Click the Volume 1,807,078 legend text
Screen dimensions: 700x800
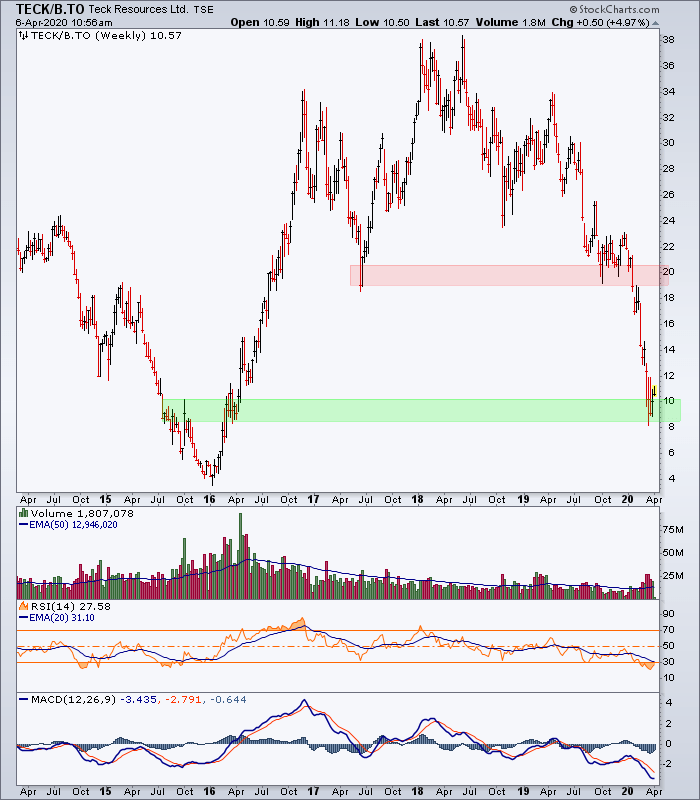(82, 513)
